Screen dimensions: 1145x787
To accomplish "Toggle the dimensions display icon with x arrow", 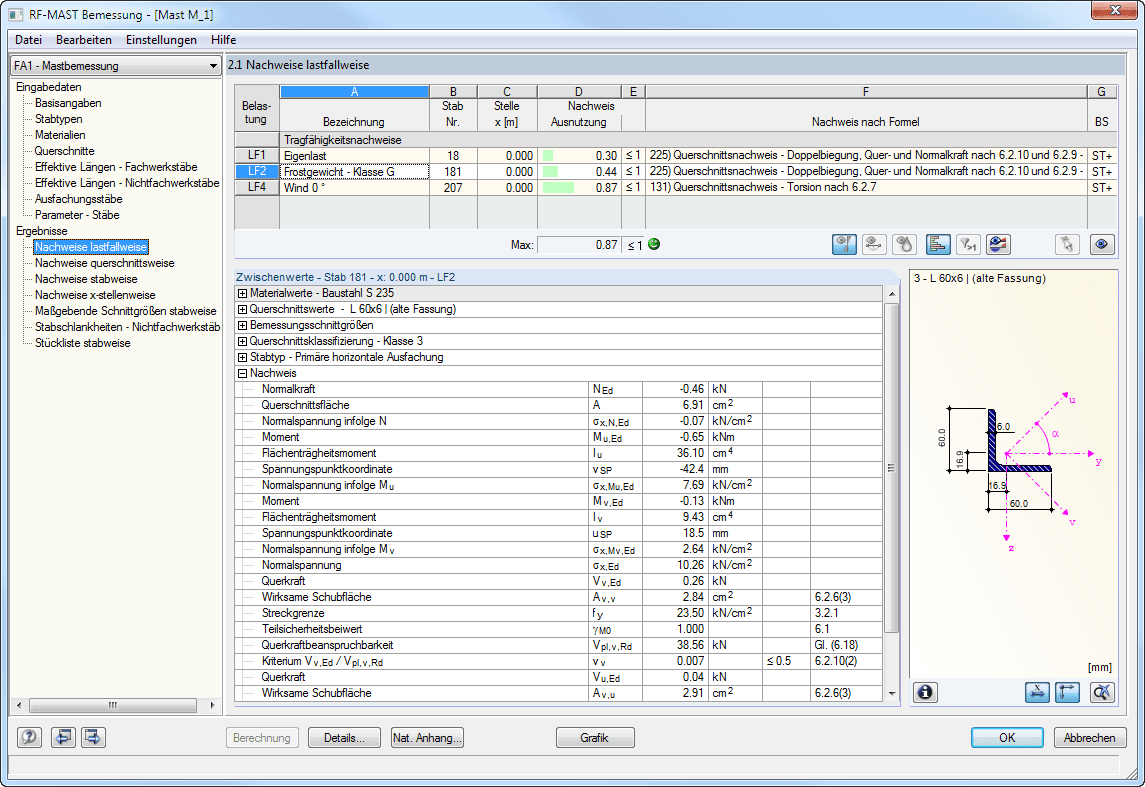I will point(1037,692).
